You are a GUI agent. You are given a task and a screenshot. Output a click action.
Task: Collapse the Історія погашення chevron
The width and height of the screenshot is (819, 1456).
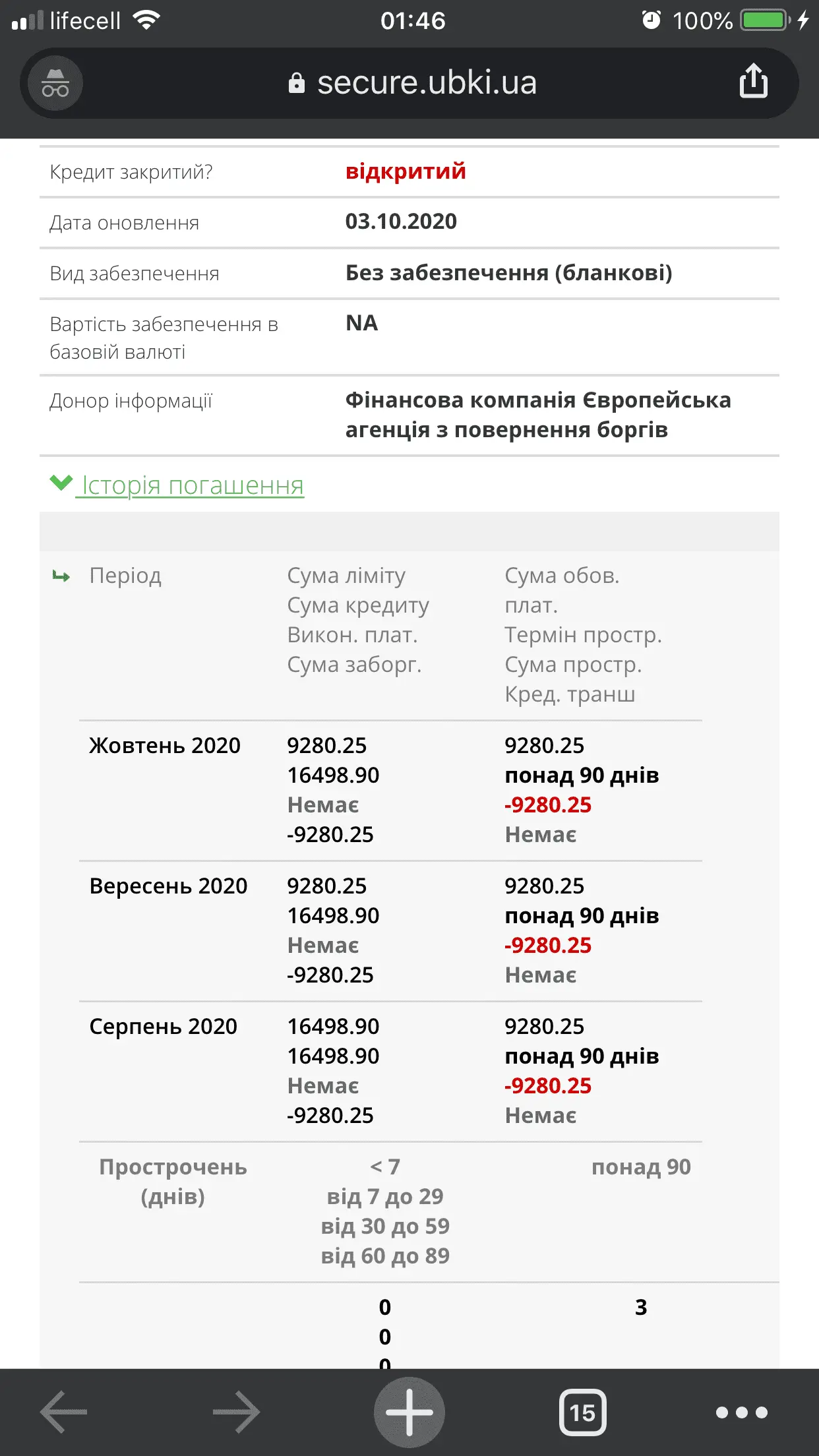click(61, 483)
